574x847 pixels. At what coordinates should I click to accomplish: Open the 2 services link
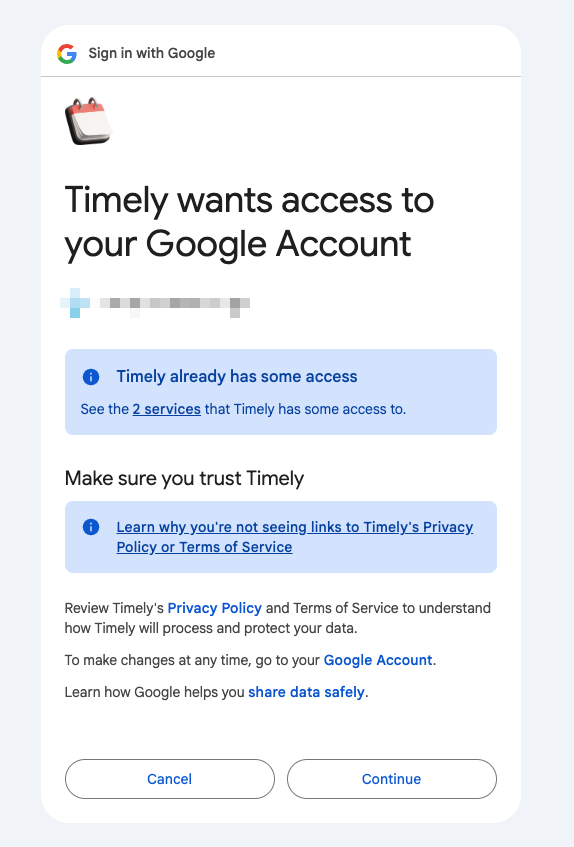click(x=166, y=409)
